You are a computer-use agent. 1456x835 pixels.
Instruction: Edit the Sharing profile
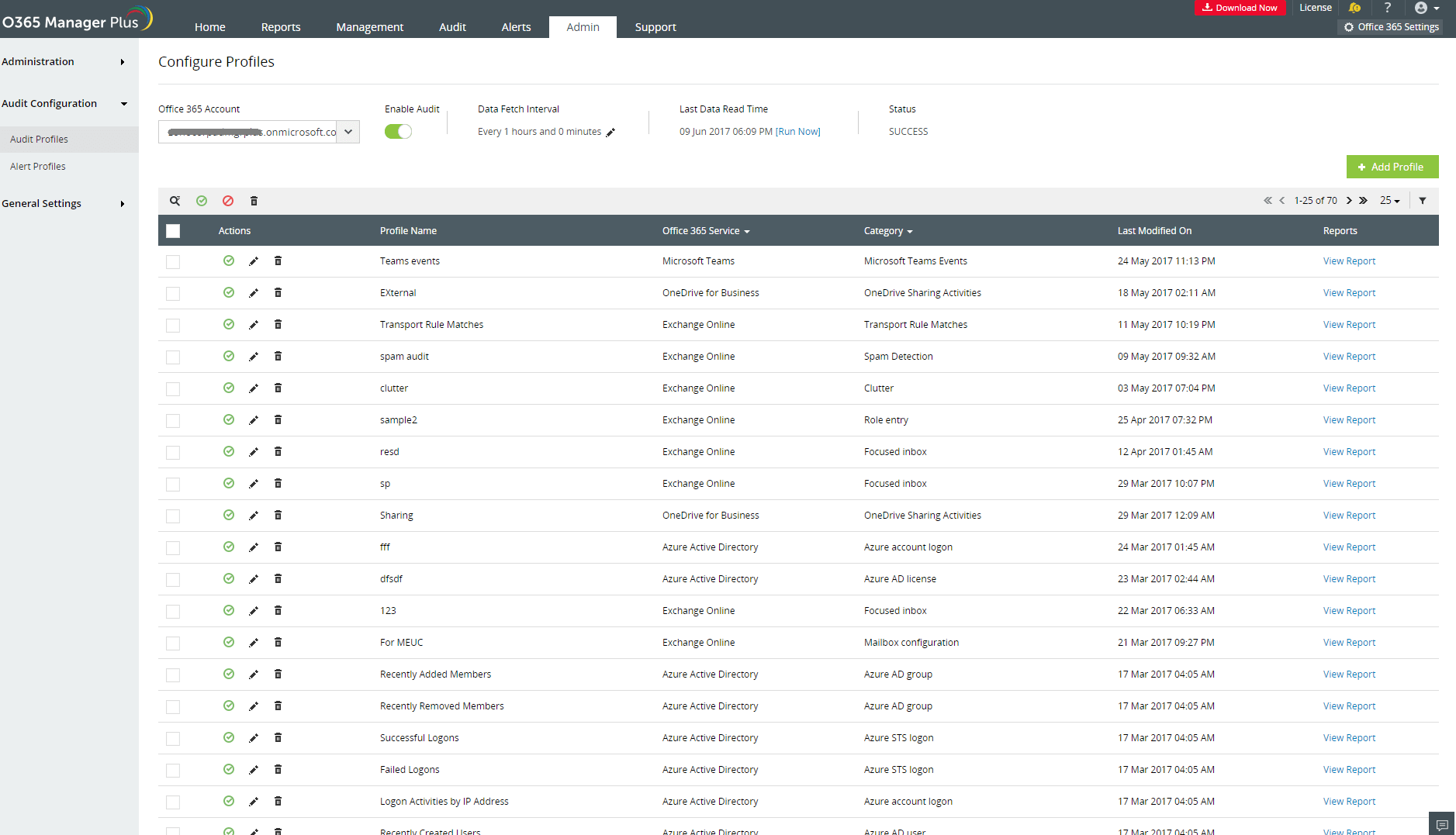pyautogui.click(x=254, y=516)
